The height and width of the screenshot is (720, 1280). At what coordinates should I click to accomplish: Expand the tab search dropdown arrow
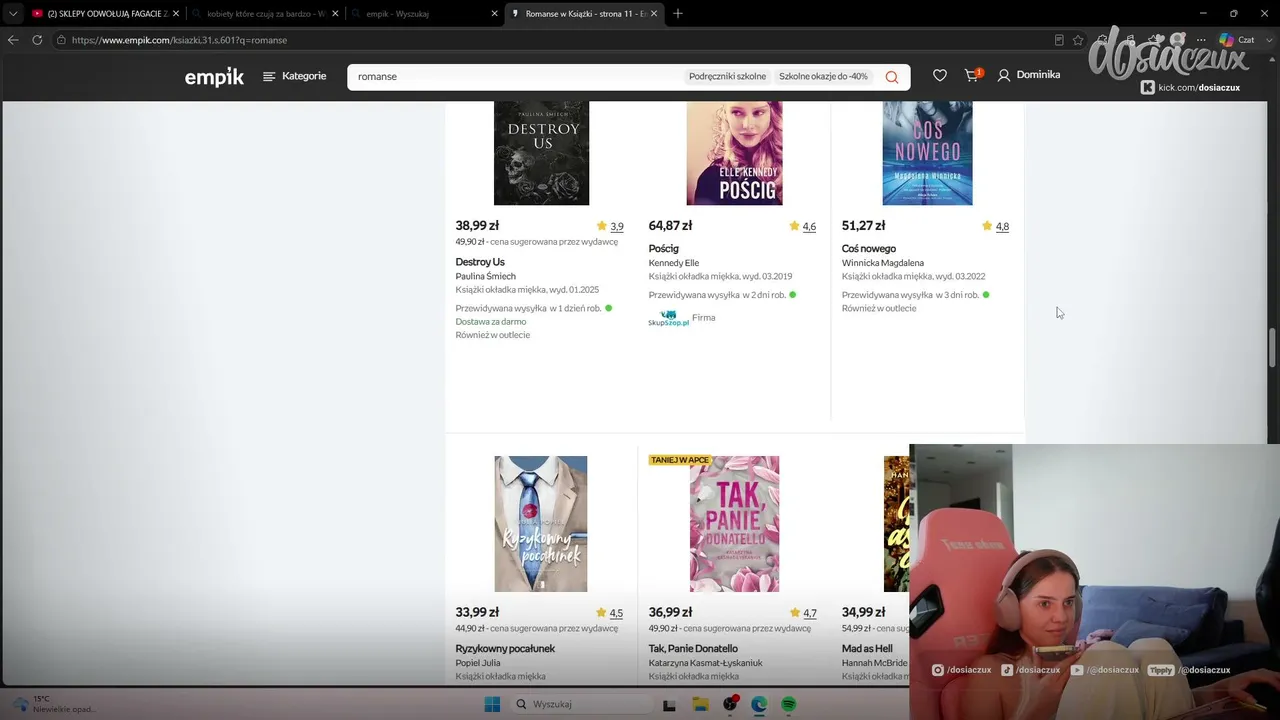(12, 13)
